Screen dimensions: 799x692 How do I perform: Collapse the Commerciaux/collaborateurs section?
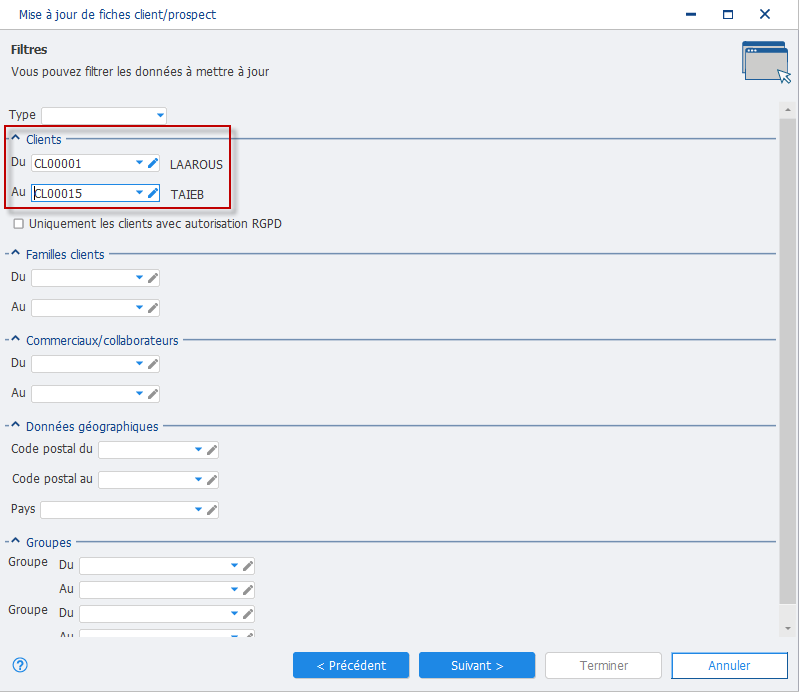coord(15,339)
